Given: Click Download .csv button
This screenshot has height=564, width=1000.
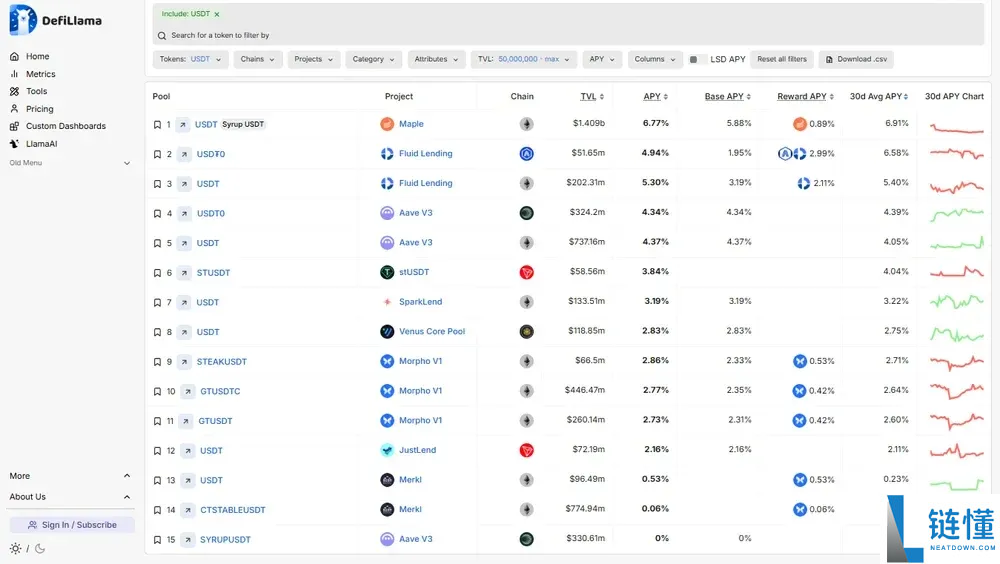Looking at the screenshot, I should [x=857, y=59].
